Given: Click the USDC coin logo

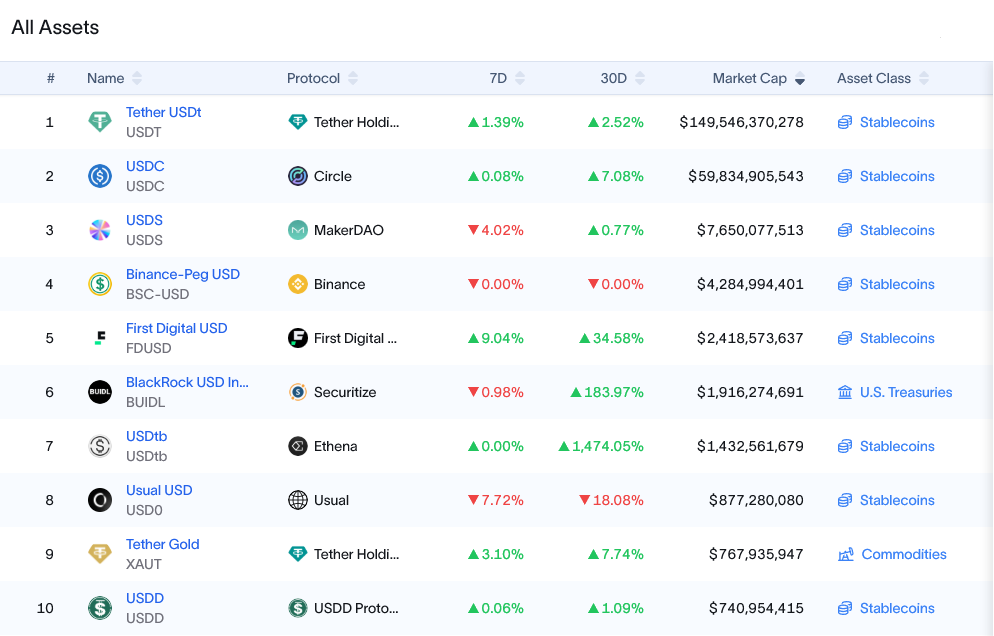Looking at the screenshot, I should pos(99,176).
